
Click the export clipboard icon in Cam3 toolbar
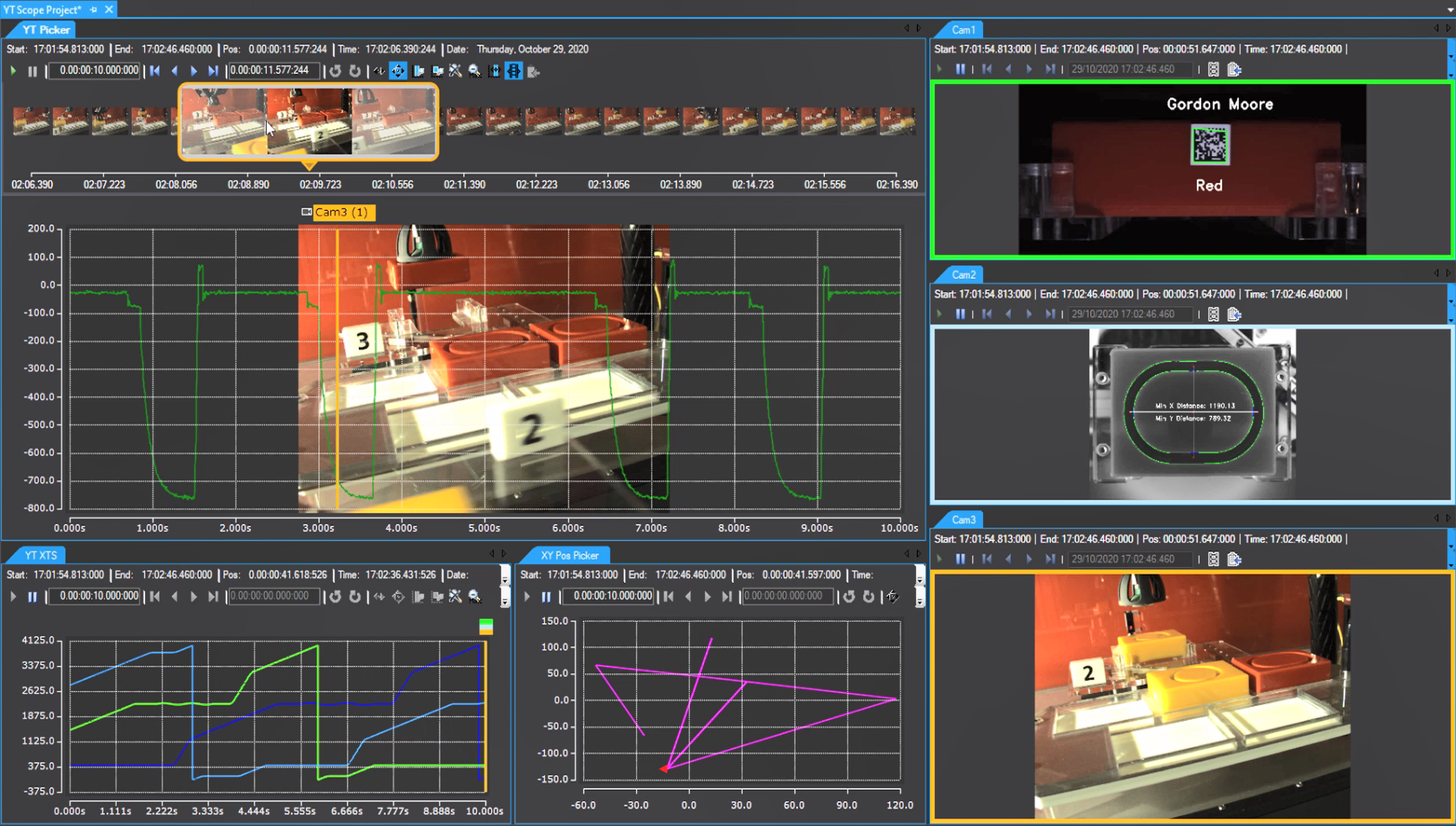(x=1234, y=559)
